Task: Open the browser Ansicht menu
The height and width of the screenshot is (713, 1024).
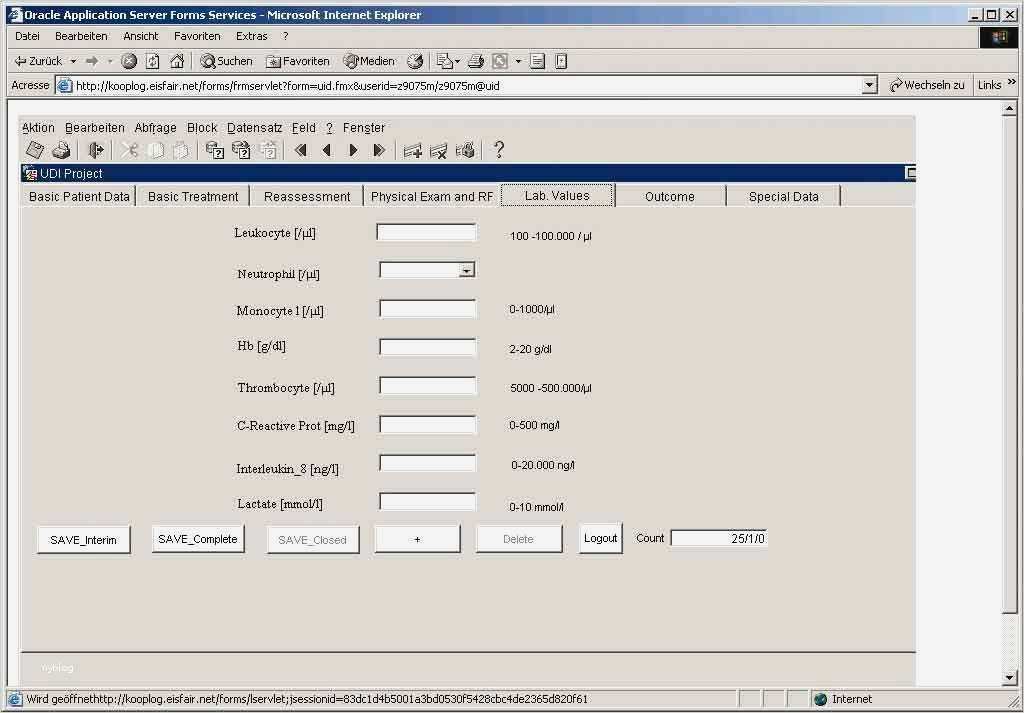Action: tap(141, 36)
